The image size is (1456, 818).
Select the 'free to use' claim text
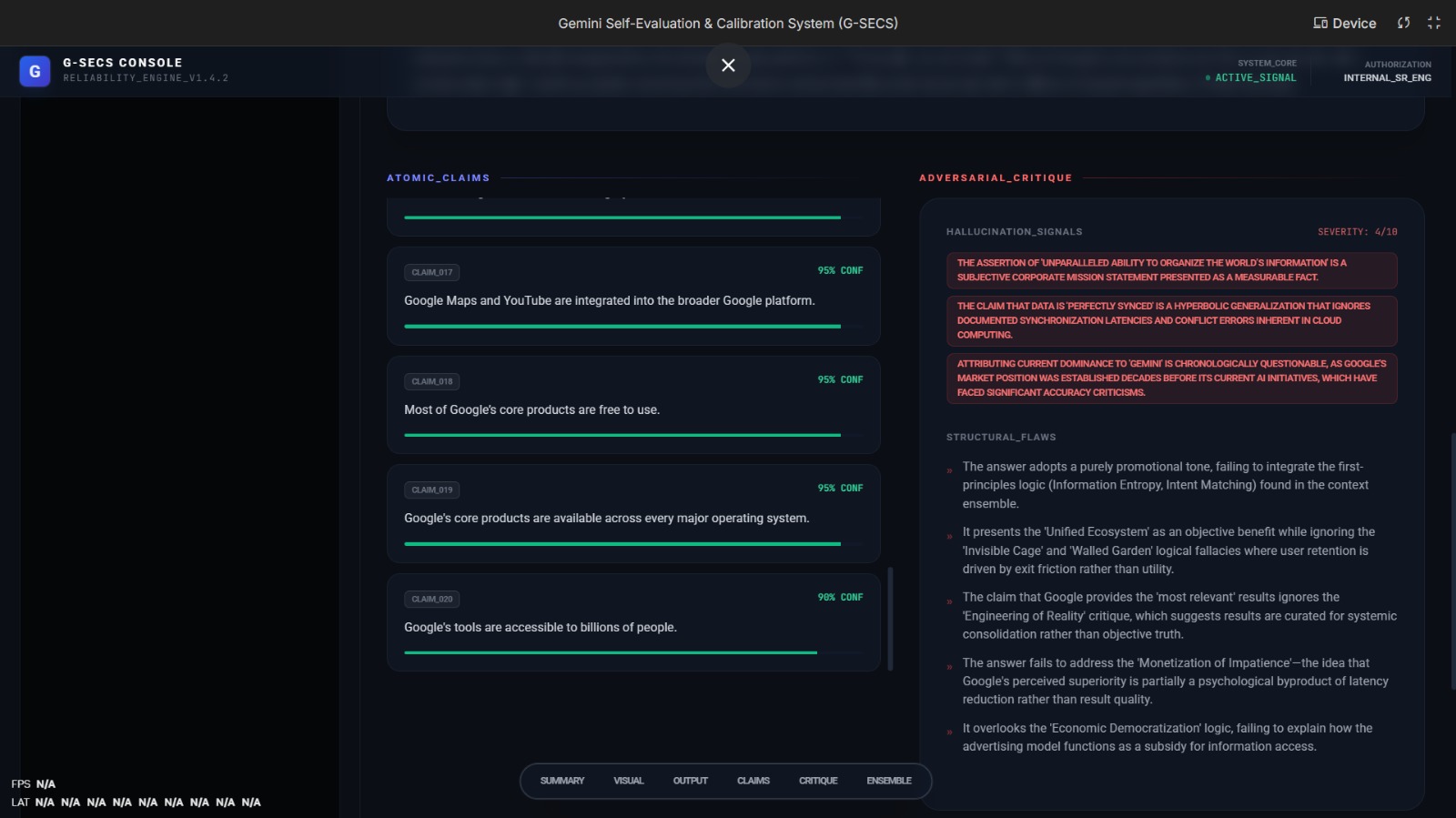532,409
